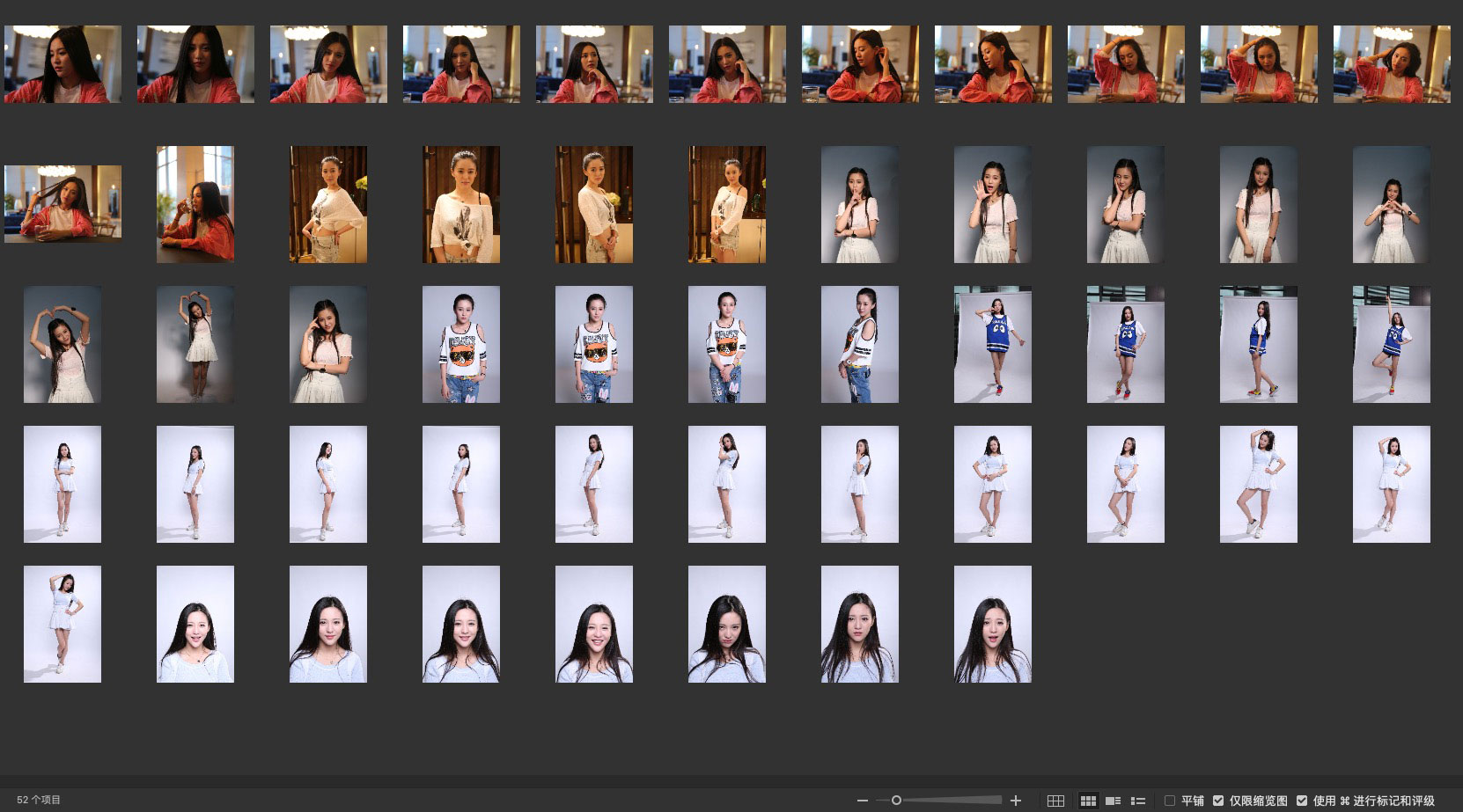Screen dimensions: 1463x812
Task: Select the side-profile tiger shirt photo
Action: point(859,344)
